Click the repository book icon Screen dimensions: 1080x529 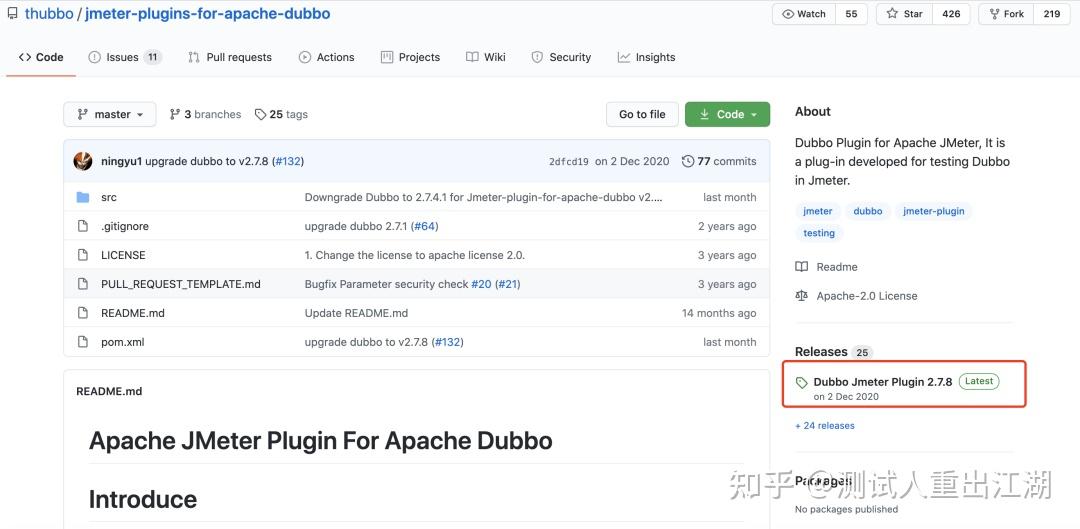click(x=12, y=14)
